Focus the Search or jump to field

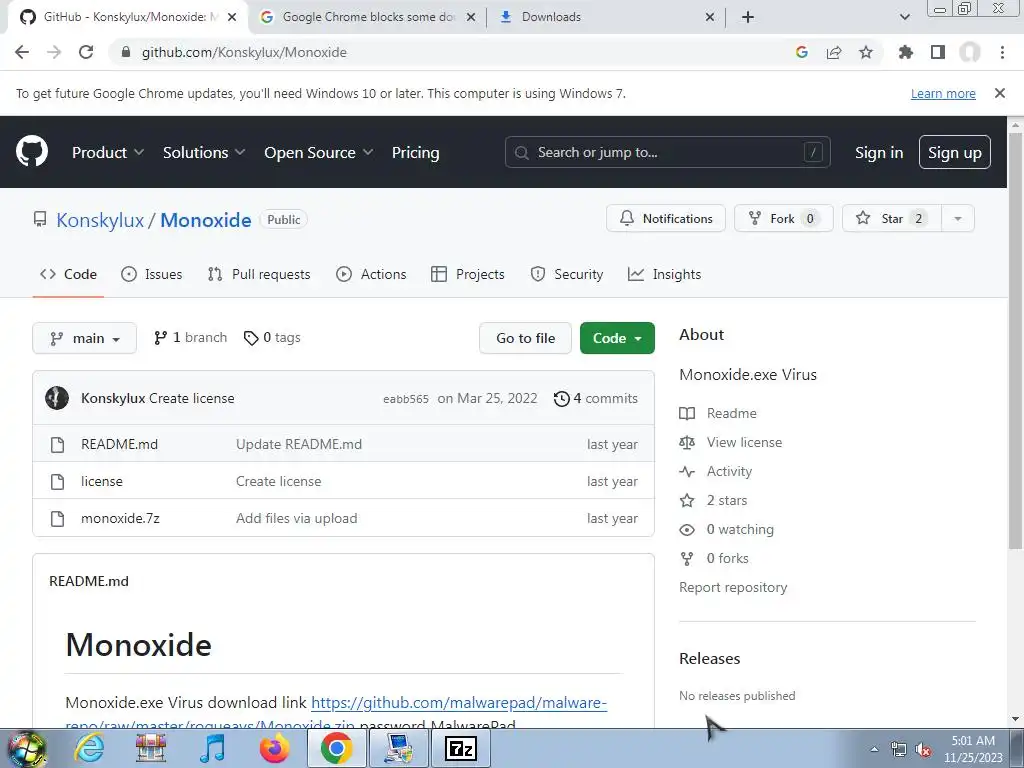pos(667,152)
